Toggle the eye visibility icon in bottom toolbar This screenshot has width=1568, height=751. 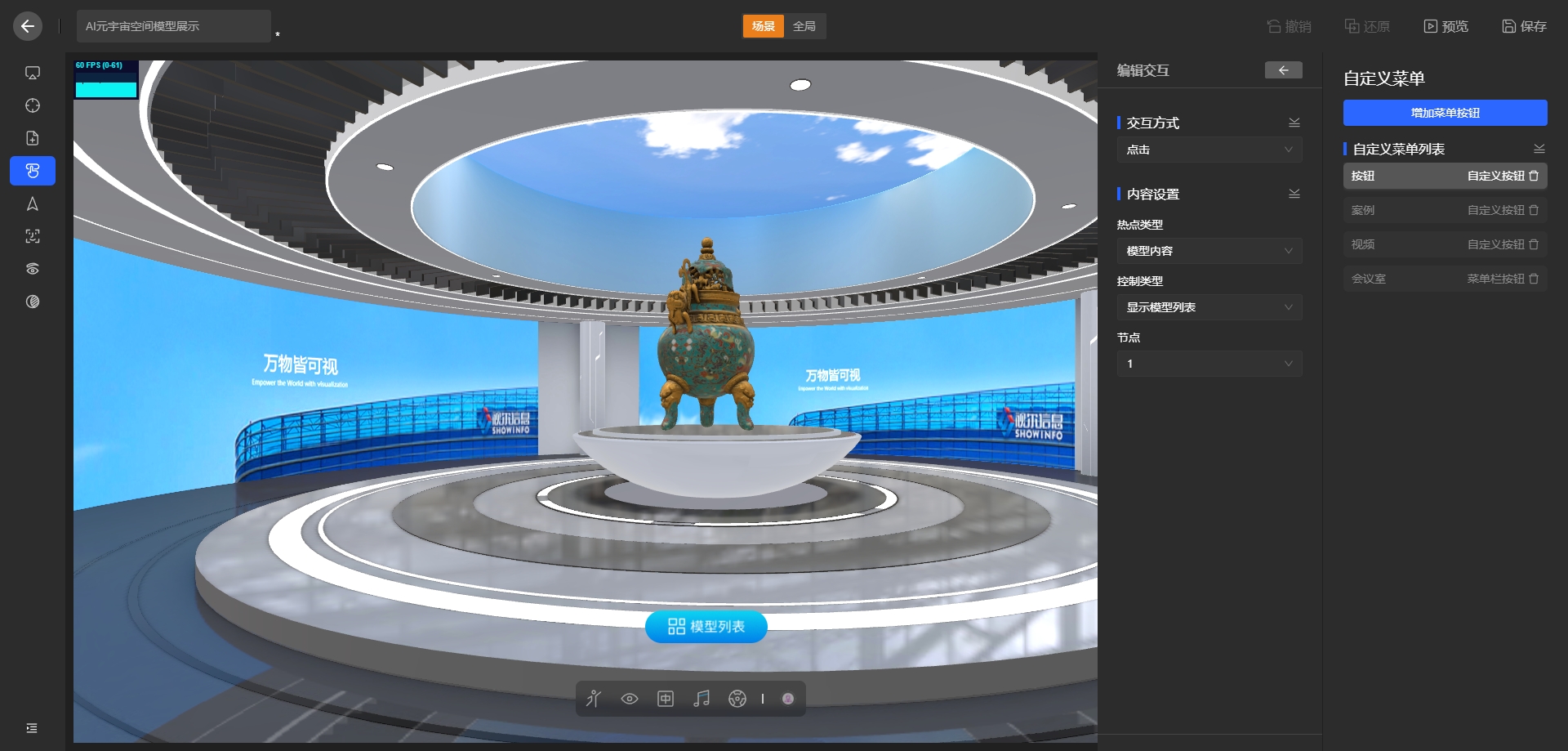630,699
